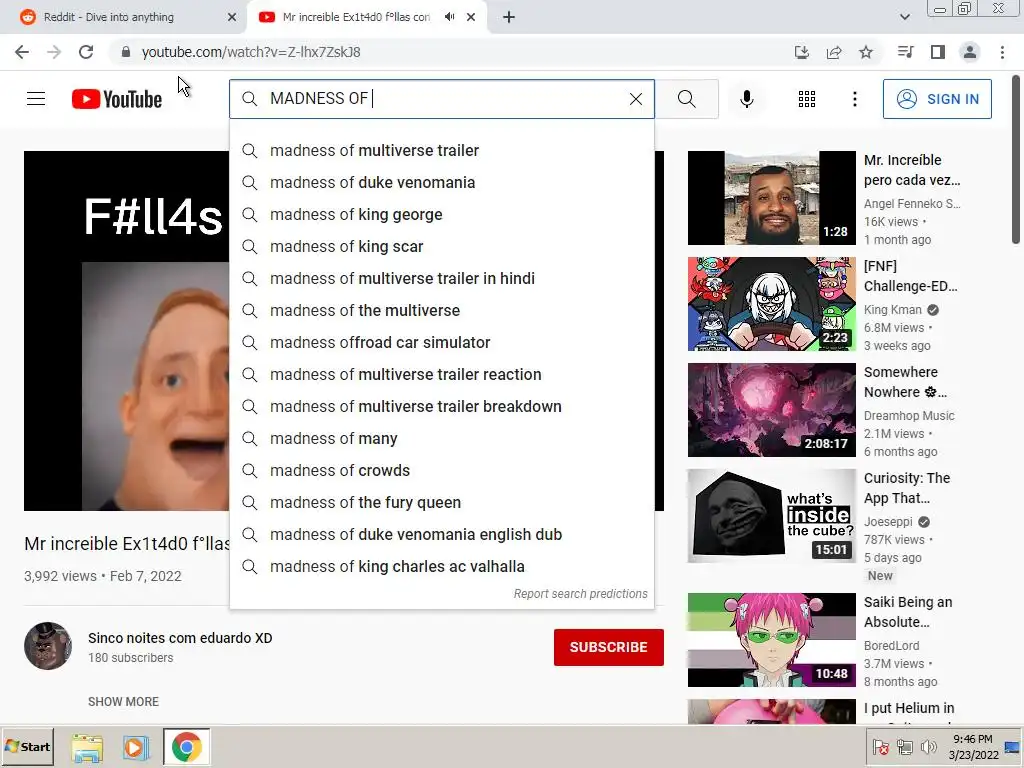Choose madness of duke venomania english dub
1024x768 pixels.
coord(441,534)
